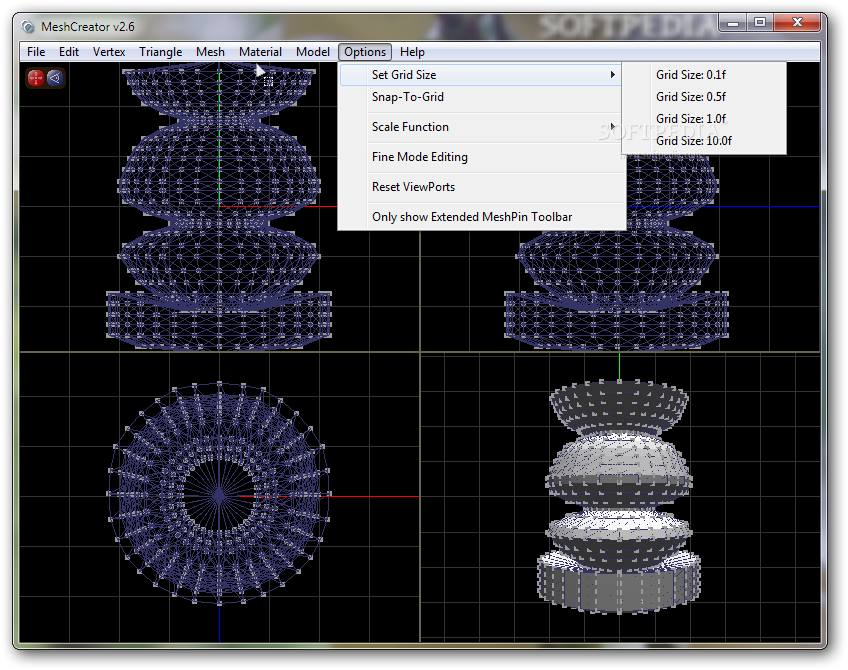Open the File menu
Screen dimensions: 848x670
coord(36,52)
